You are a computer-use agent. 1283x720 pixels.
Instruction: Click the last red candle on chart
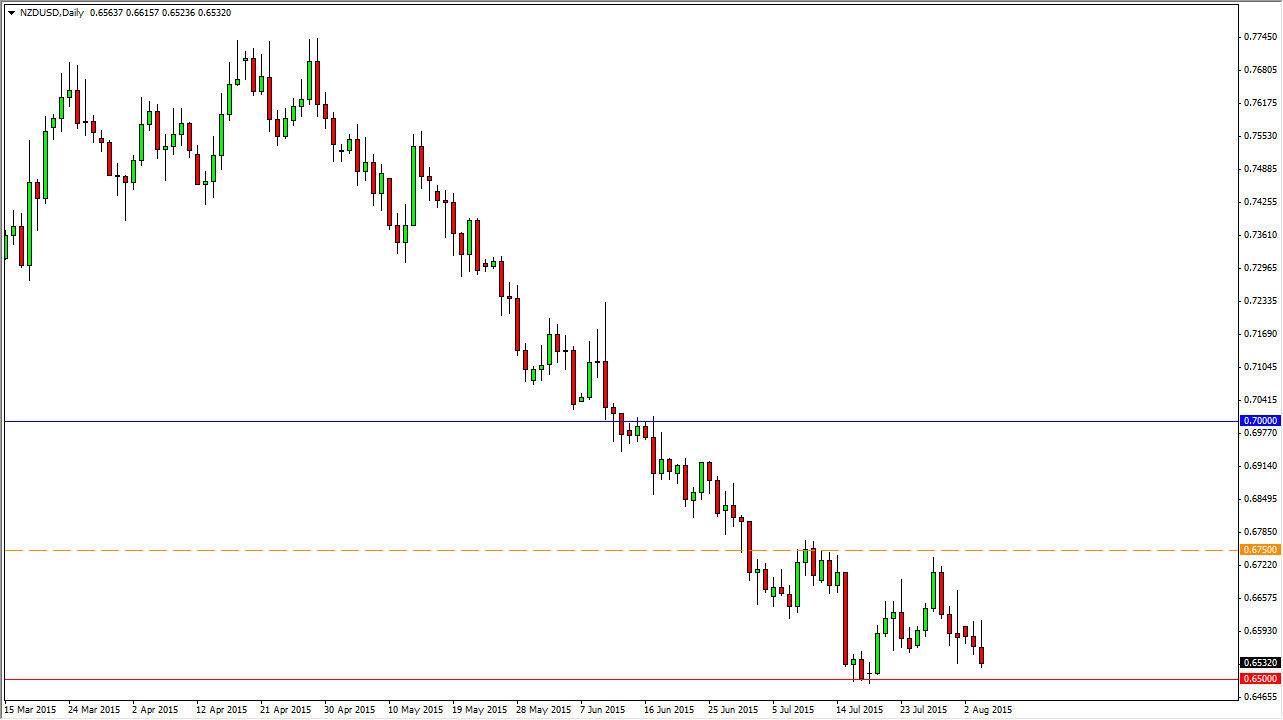click(x=982, y=655)
